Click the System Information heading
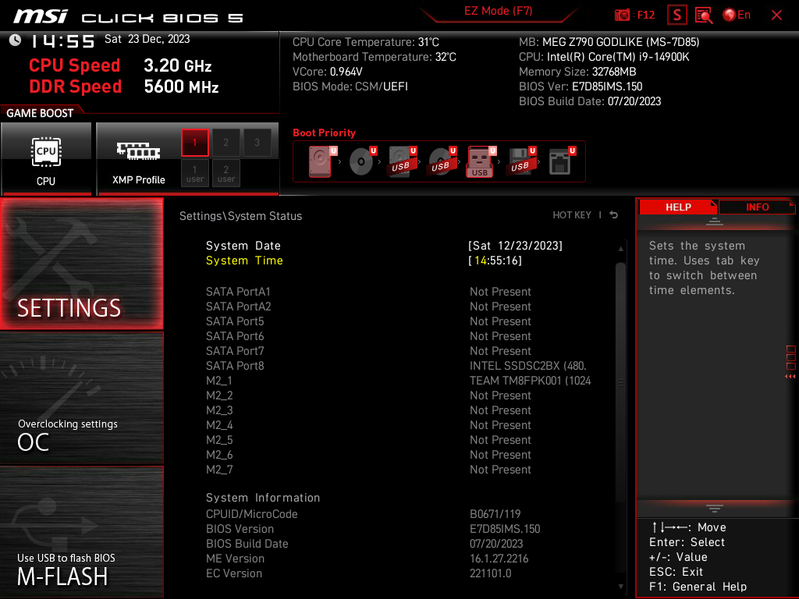799x599 pixels. (x=263, y=498)
